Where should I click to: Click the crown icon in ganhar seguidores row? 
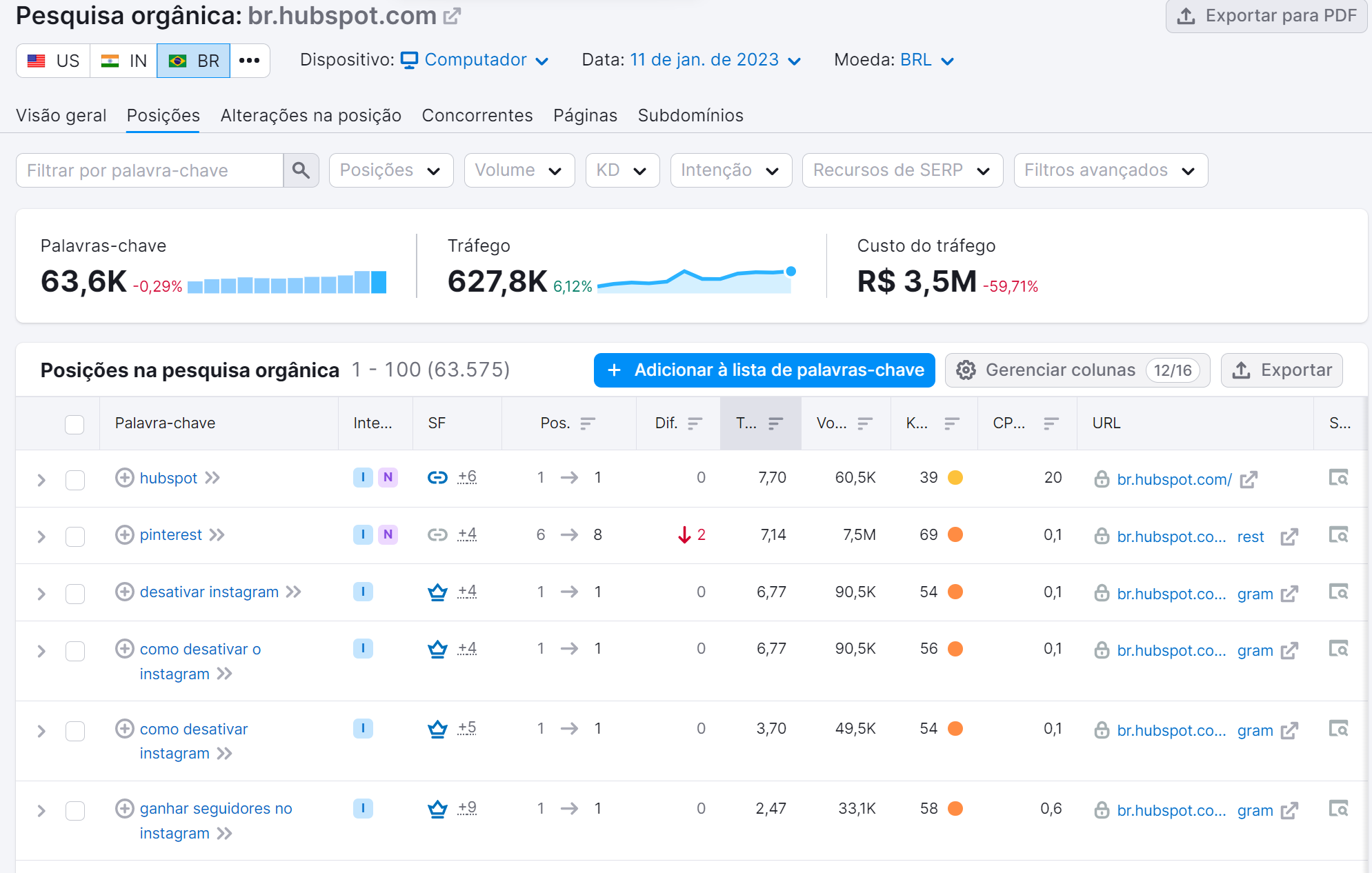point(437,808)
